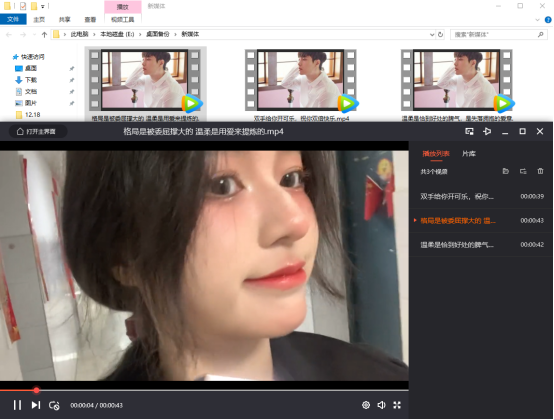This screenshot has height=420, width=554.
Task: Unpin 桌面 using its pin icon
Action: click(x=72, y=69)
